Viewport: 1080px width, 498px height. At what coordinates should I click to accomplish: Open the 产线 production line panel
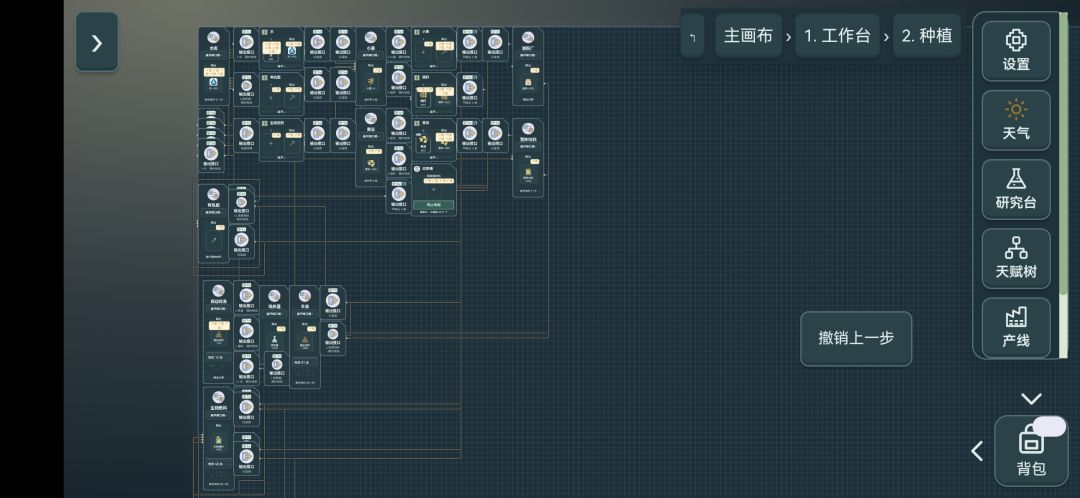tap(1015, 327)
